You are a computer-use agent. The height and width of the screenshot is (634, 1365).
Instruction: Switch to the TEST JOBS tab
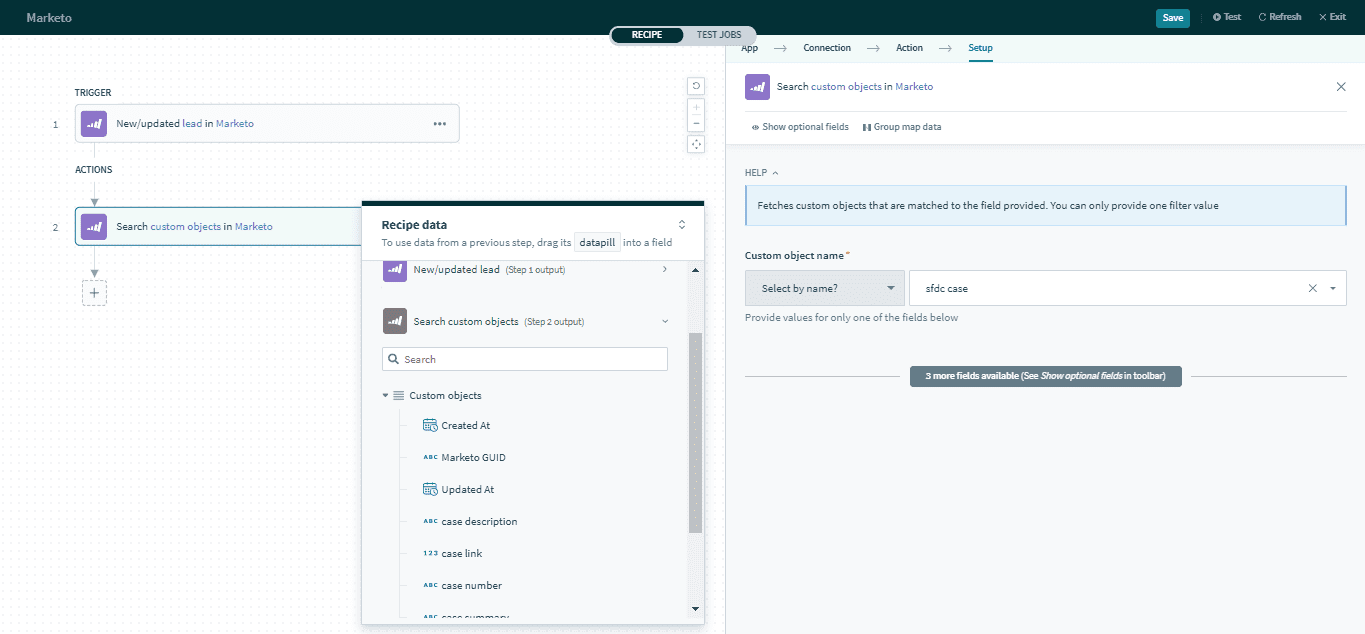tap(718, 34)
